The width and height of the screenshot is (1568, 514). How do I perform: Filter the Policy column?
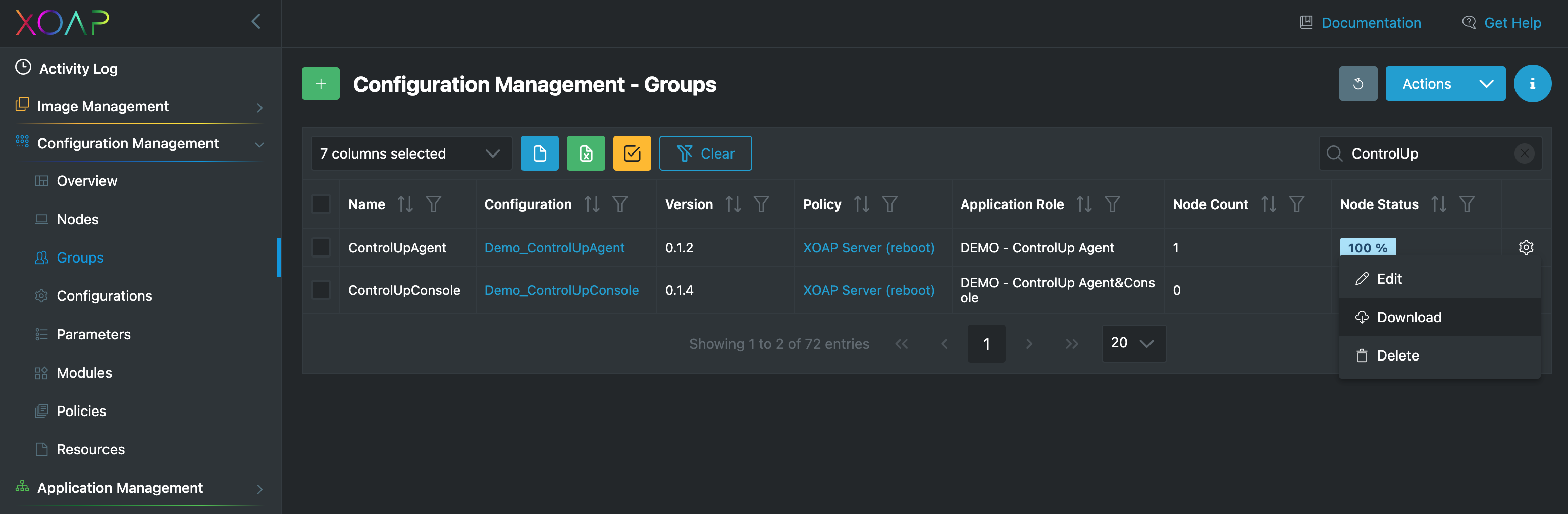[890, 204]
